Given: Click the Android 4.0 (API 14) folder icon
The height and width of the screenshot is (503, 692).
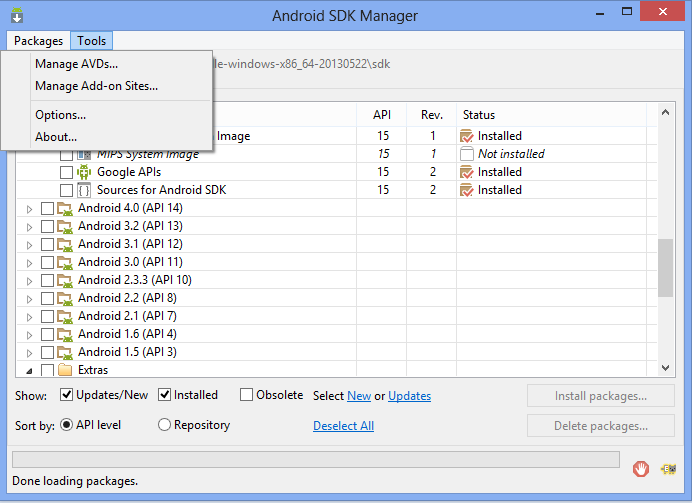Looking at the screenshot, I should click(x=65, y=208).
